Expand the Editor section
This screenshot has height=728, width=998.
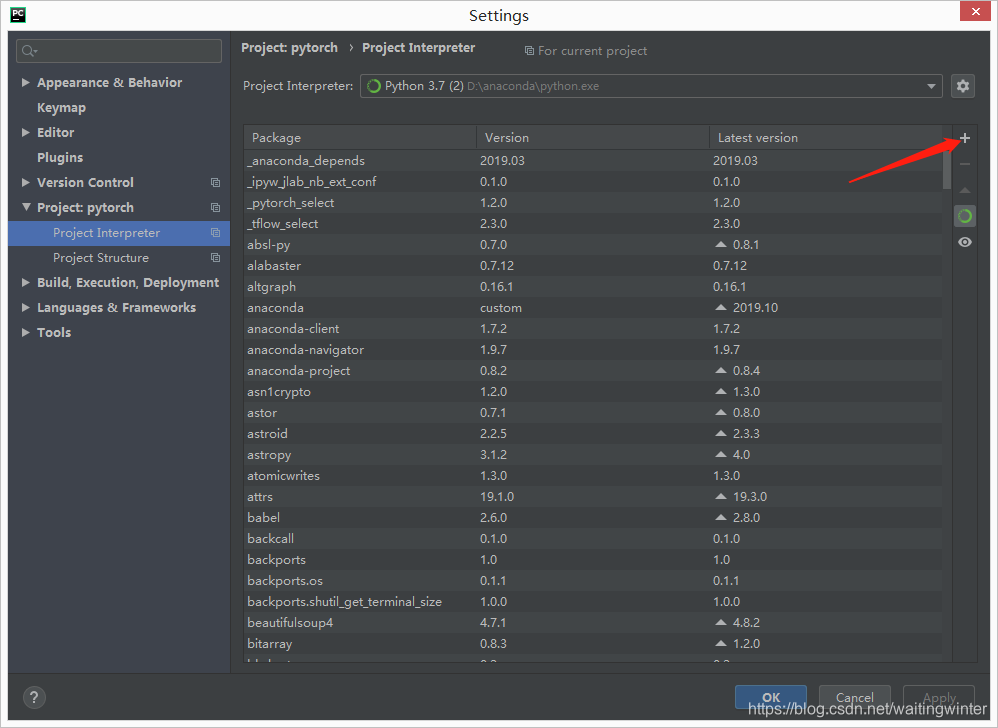[x=25, y=132]
